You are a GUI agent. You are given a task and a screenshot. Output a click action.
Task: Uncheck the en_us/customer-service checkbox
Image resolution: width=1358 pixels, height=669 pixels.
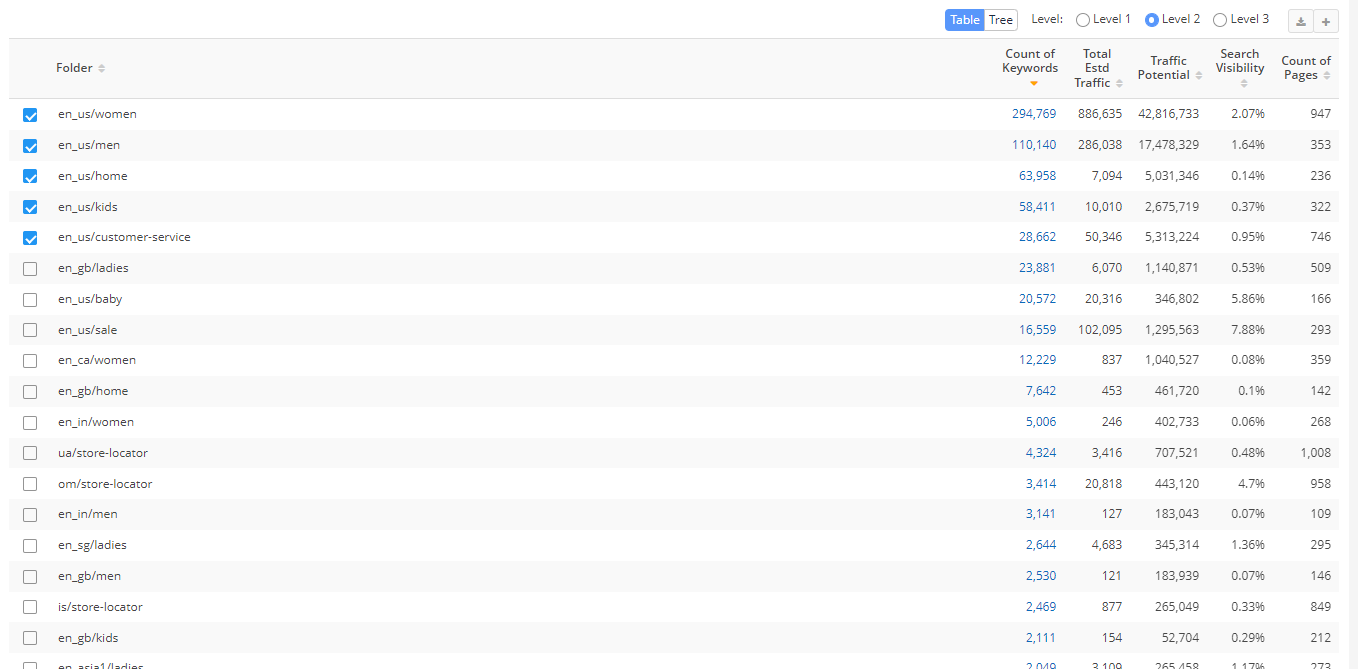[x=30, y=238]
